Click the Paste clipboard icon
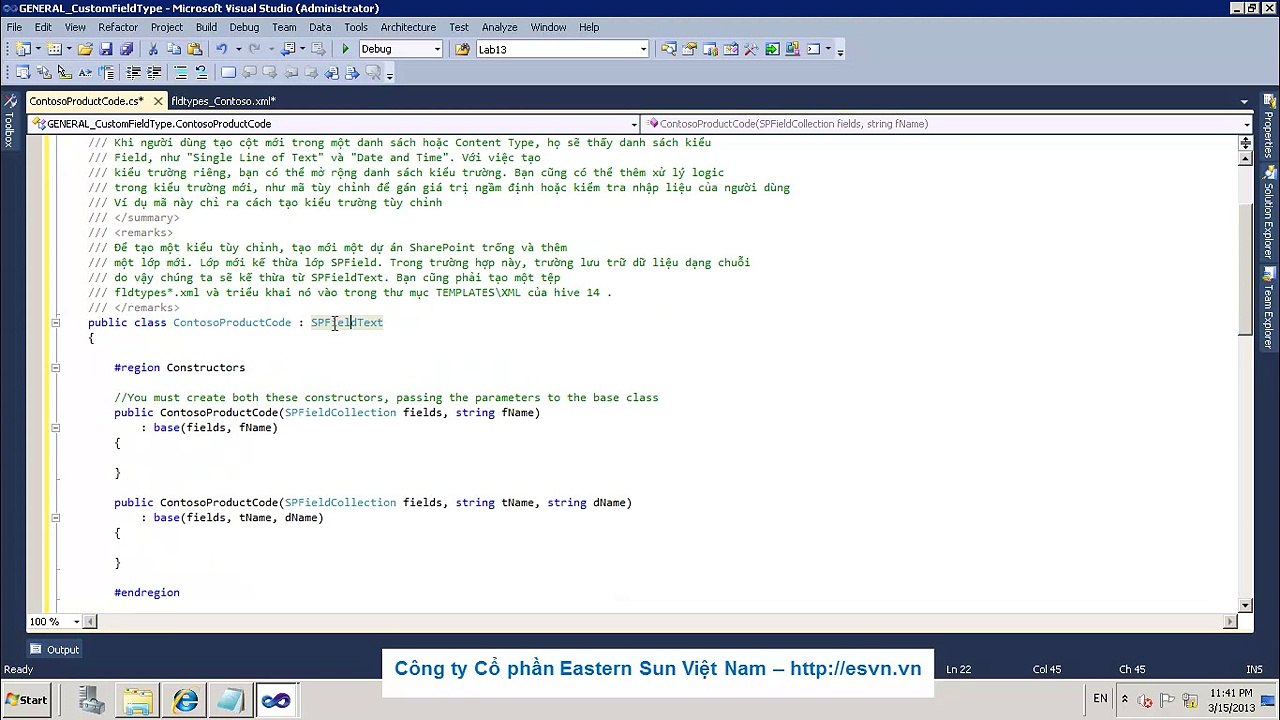 194,49
